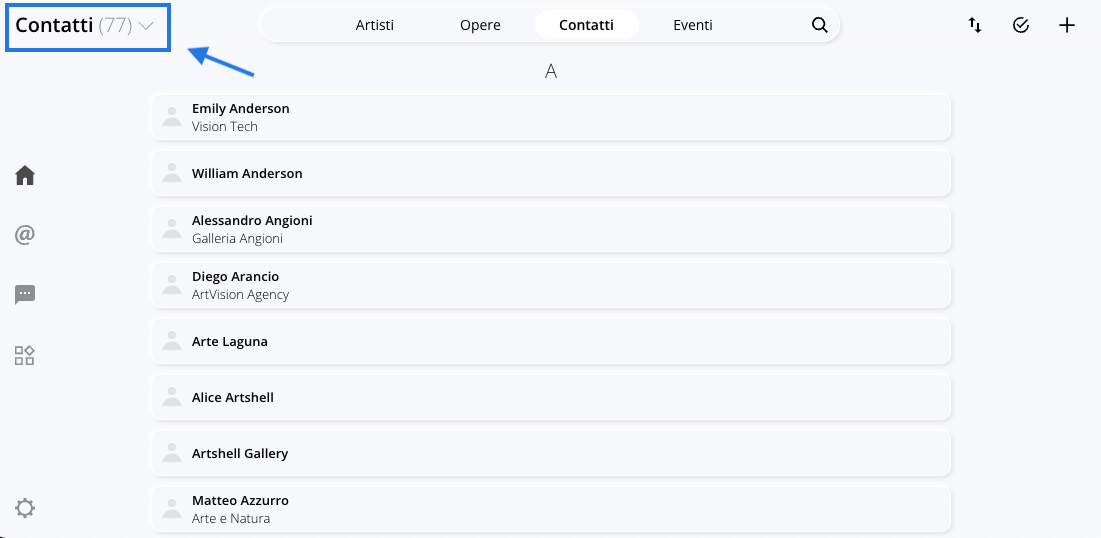This screenshot has width=1101, height=538.
Task: Open the Emily Anderson contact
Action: point(551,117)
